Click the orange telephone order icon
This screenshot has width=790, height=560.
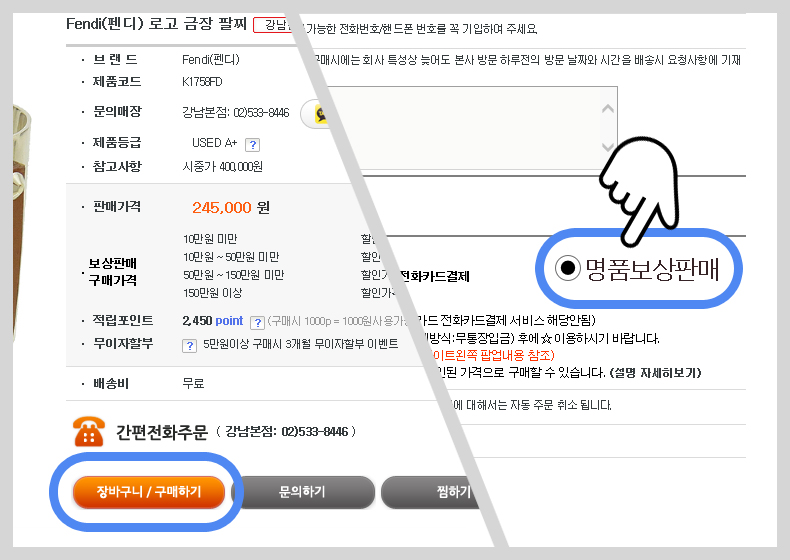click(x=89, y=431)
